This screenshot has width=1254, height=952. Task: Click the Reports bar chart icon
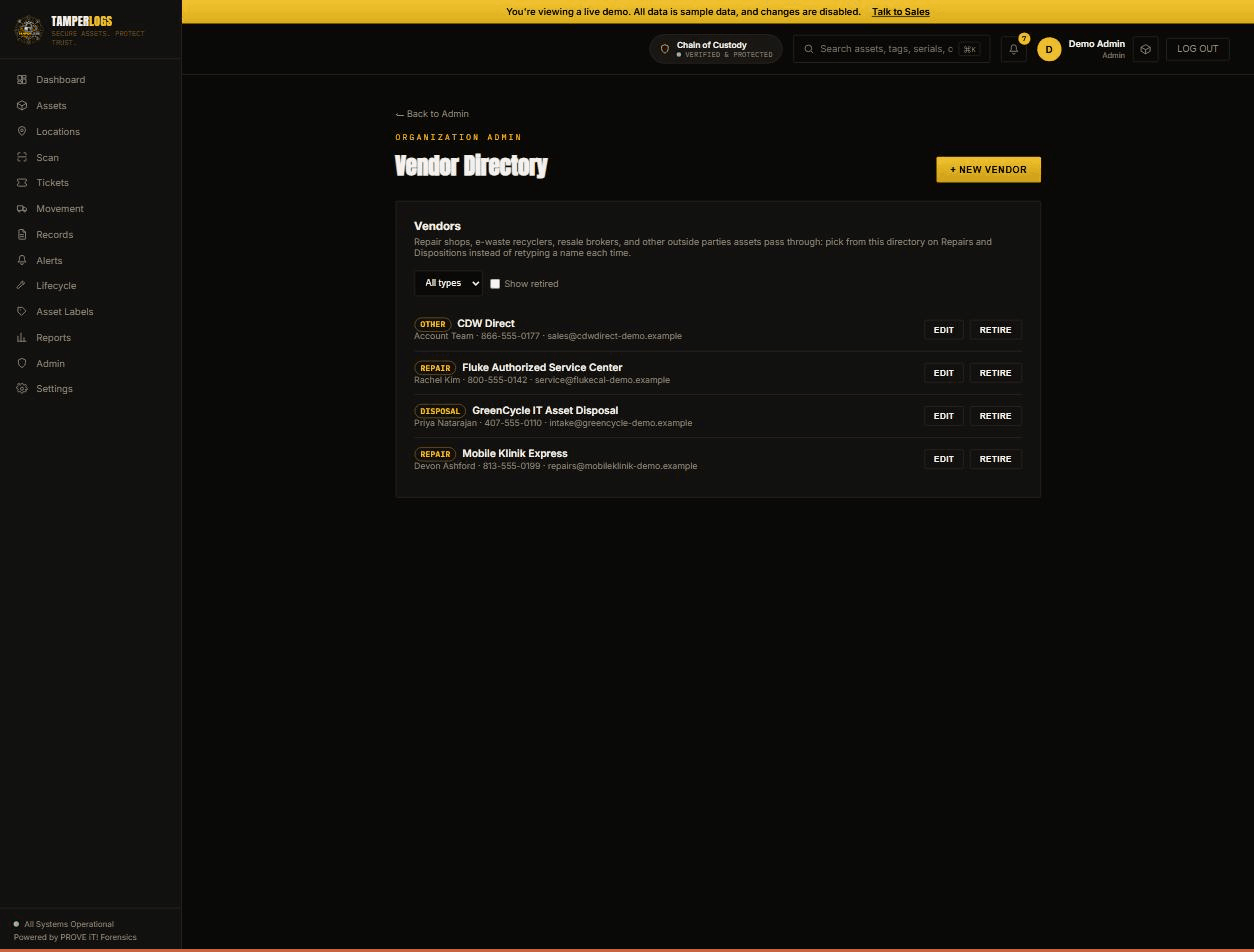[x=22, y=338]
